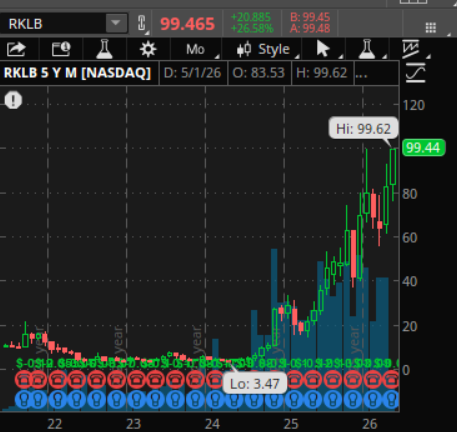This screenshot has height=432, width=457.
Task: Click the leftmost red phone earnings-call icon
Action: (23, 379)
